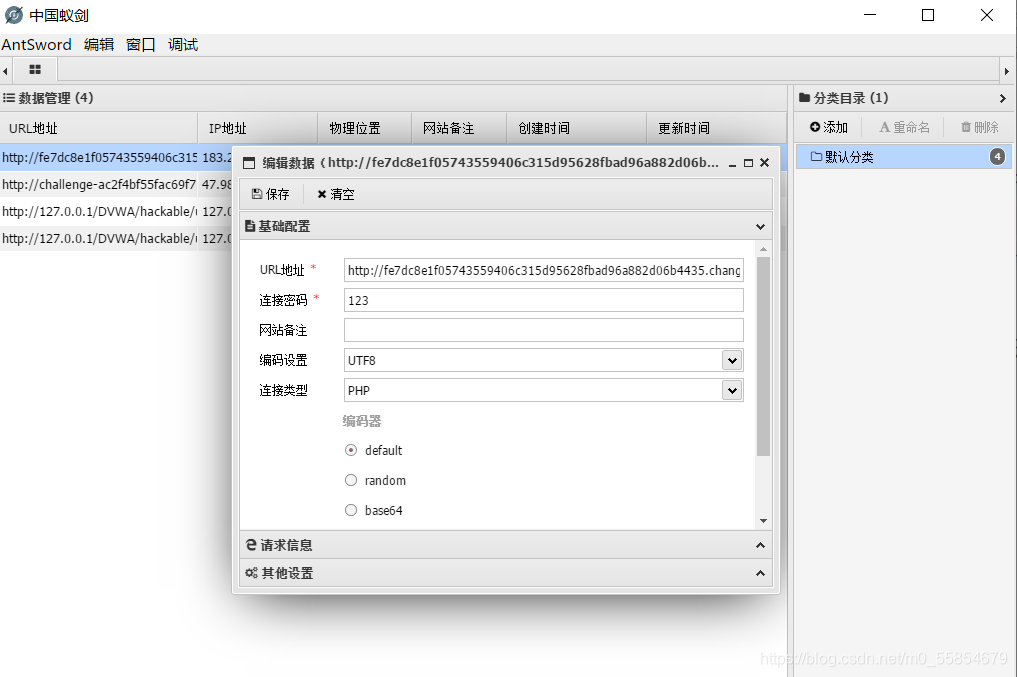Click the 编码器 label
The height and width of the screenshot is (677, 1017).
(x=362, y=421)
